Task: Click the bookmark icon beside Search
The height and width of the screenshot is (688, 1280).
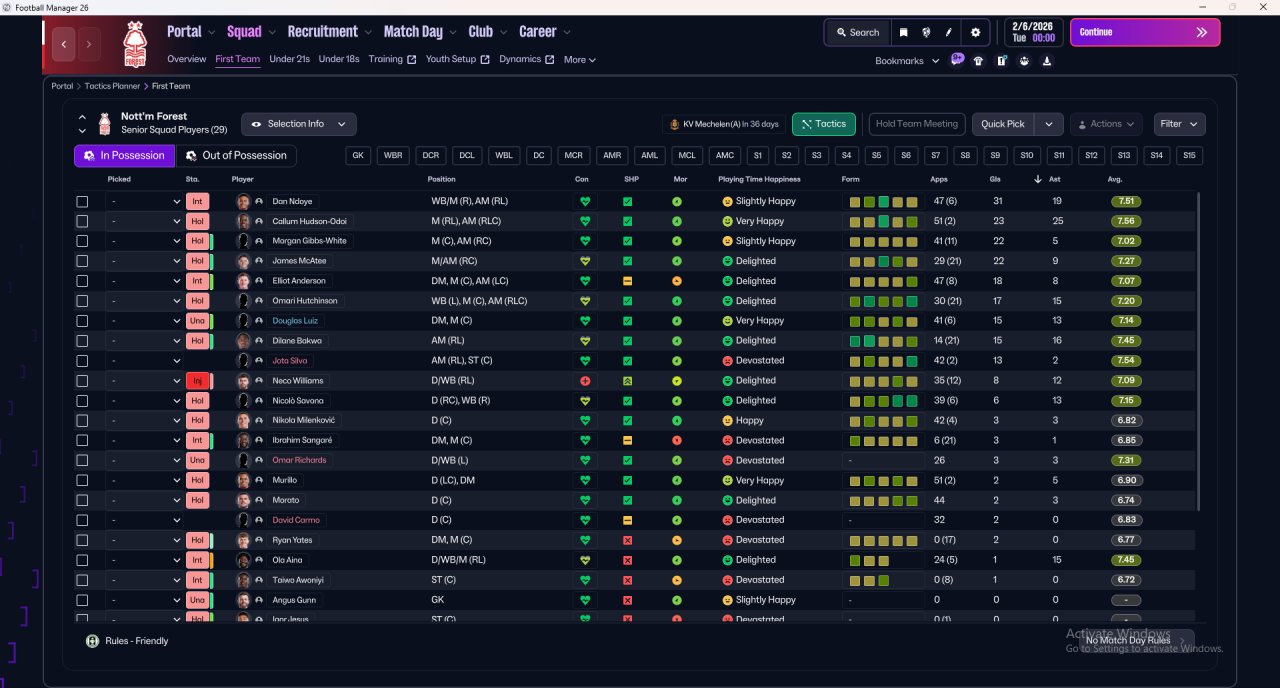Action: (903, 32)
